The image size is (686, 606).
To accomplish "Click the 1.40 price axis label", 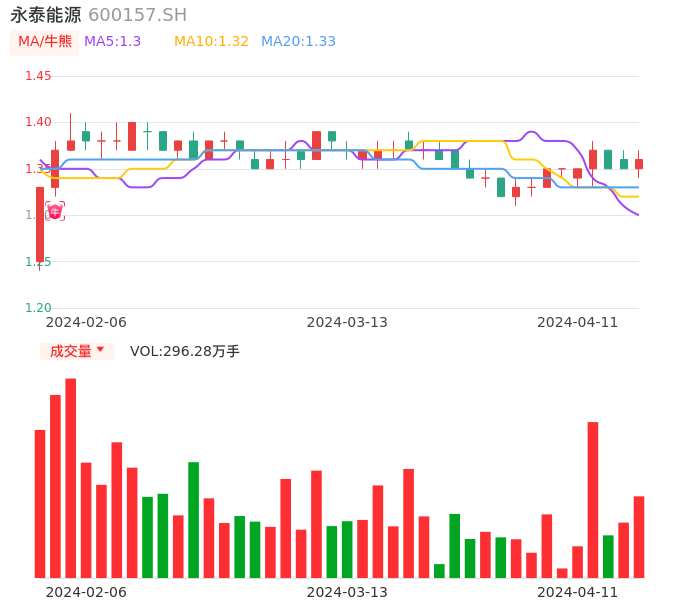I will (38, 122).
